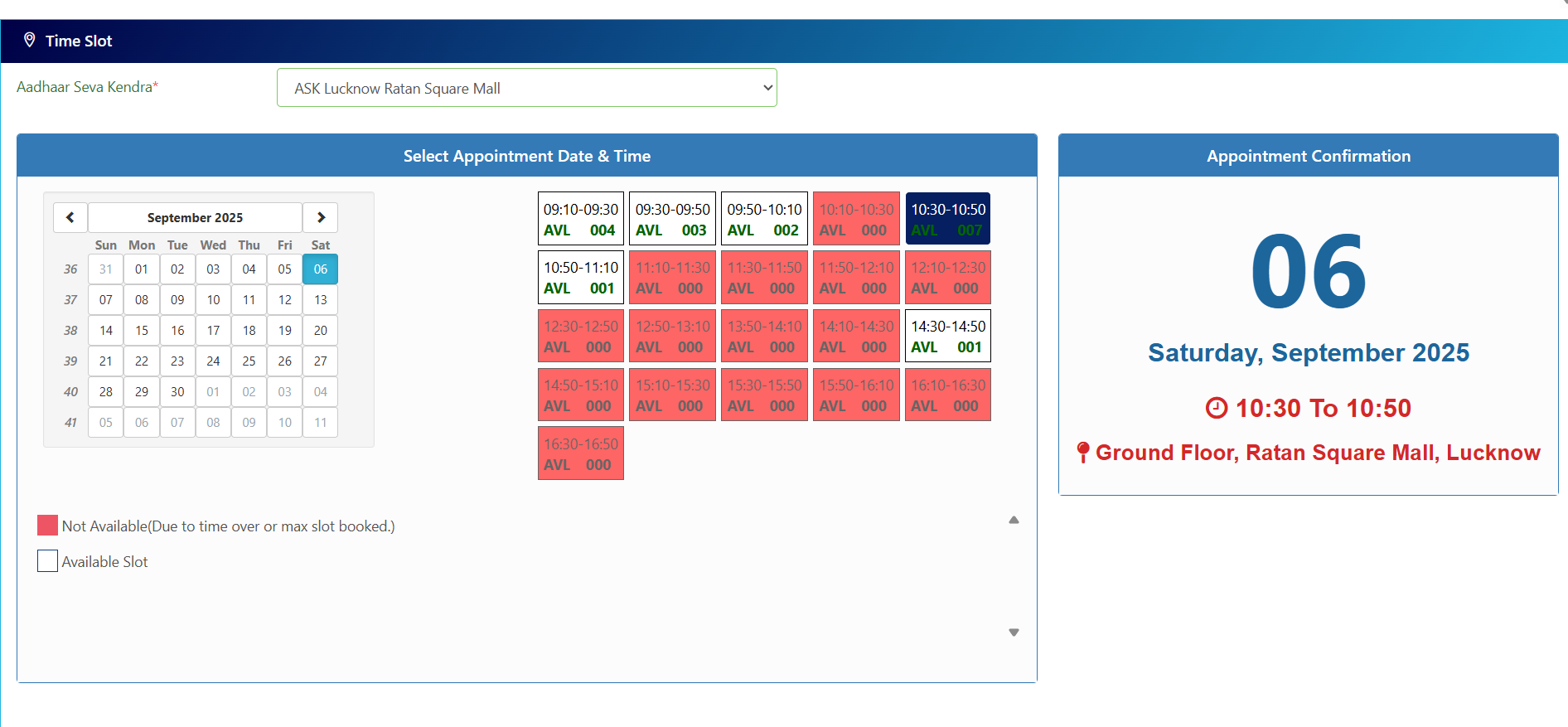
Task: Pick date 14 in the calendar
Action: 106,331
